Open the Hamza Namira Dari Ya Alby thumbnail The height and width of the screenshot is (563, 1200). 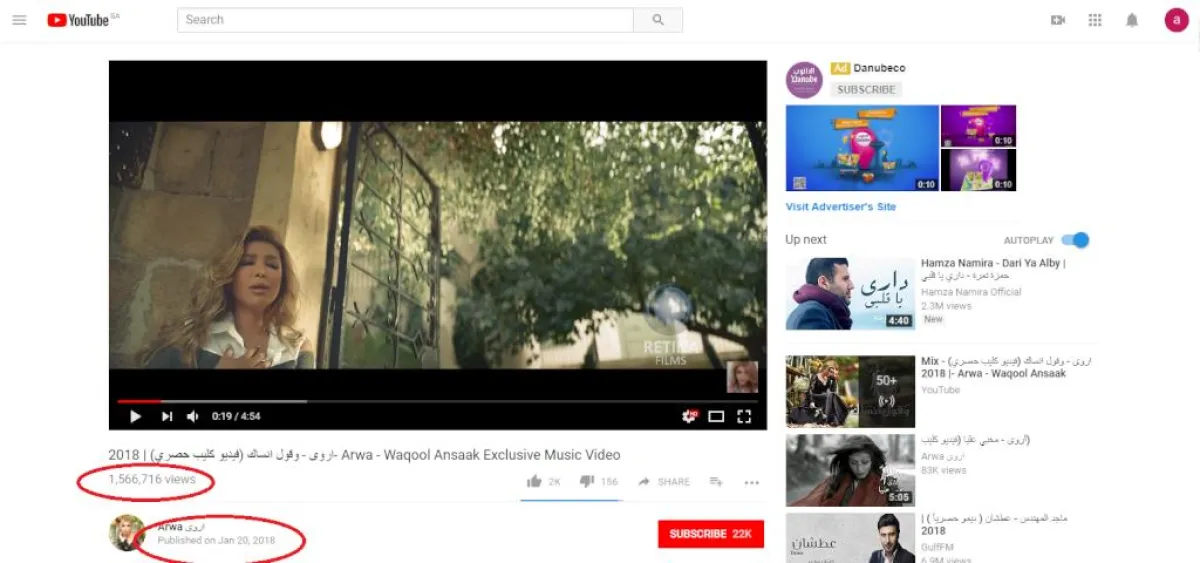(x=849, y=293)
